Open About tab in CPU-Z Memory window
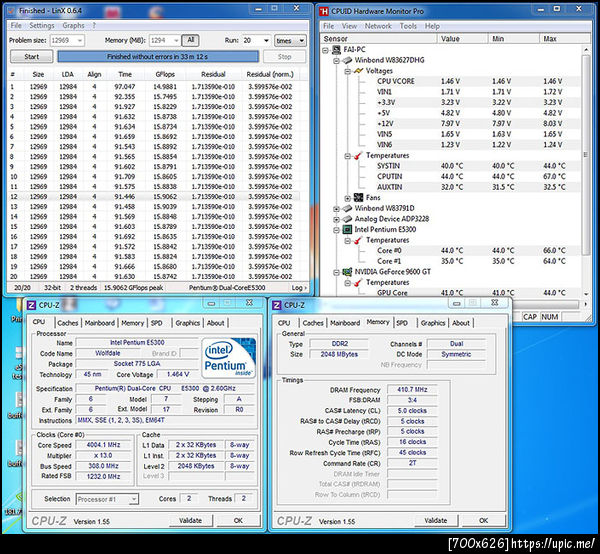 461,323
